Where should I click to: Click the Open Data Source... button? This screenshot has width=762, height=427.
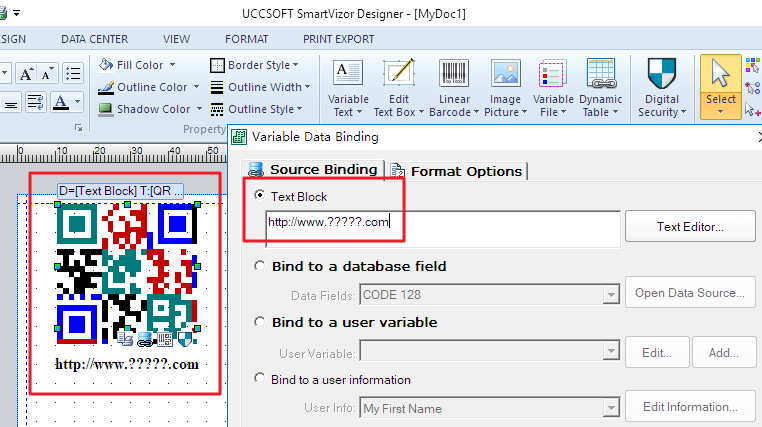[690, 293]
